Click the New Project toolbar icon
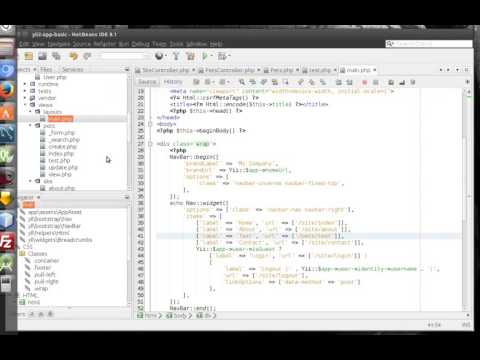 [x=29, y=56]
